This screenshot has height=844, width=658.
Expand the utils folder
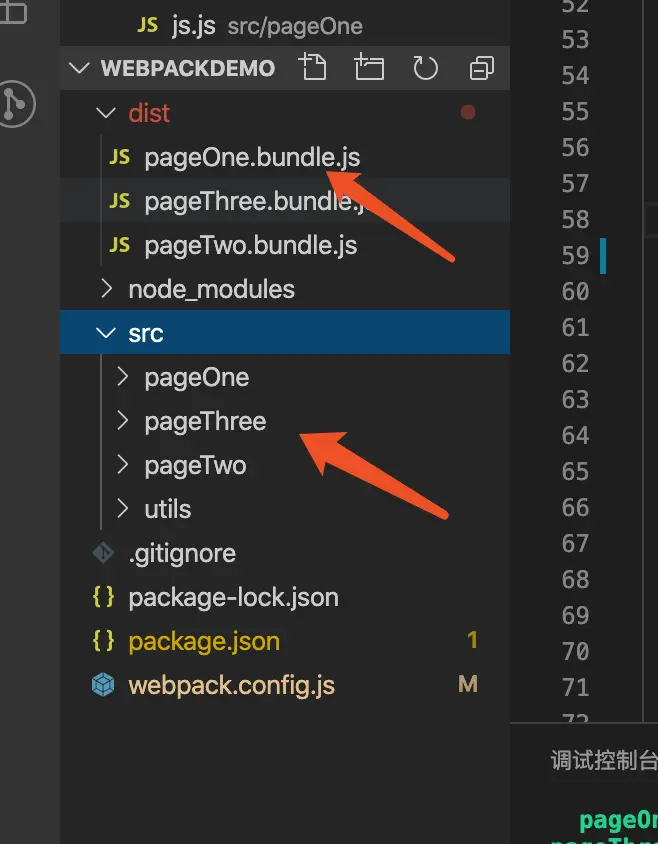(122, 509)
